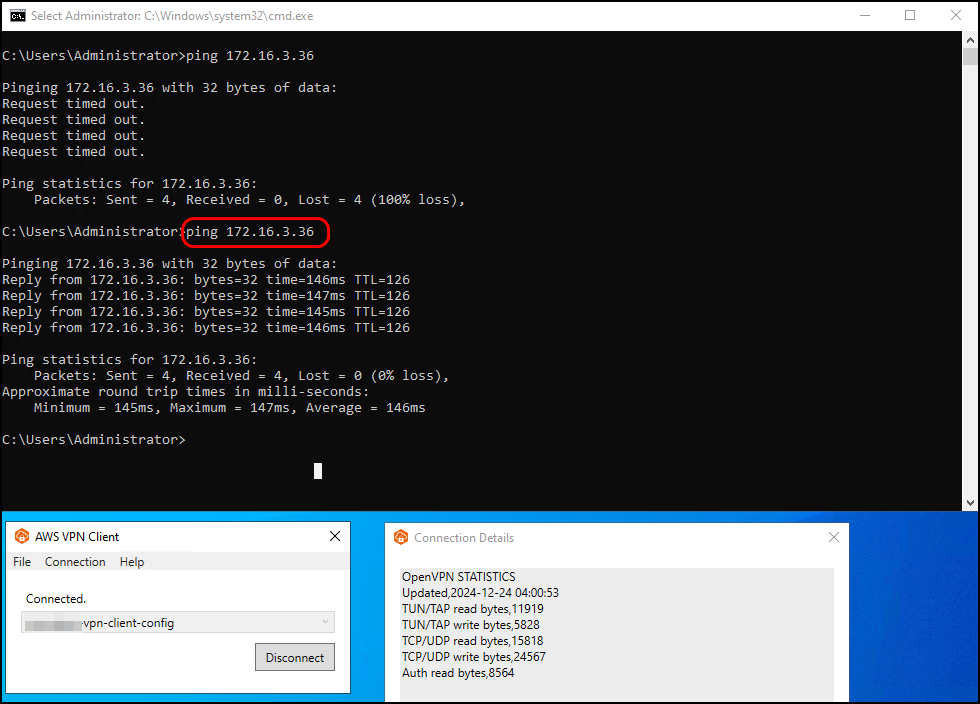This screenshot has width=980, height=704.
Task: Click the 'Lost = 0 (0% loss)' statistics text
Action: (371, 375)
